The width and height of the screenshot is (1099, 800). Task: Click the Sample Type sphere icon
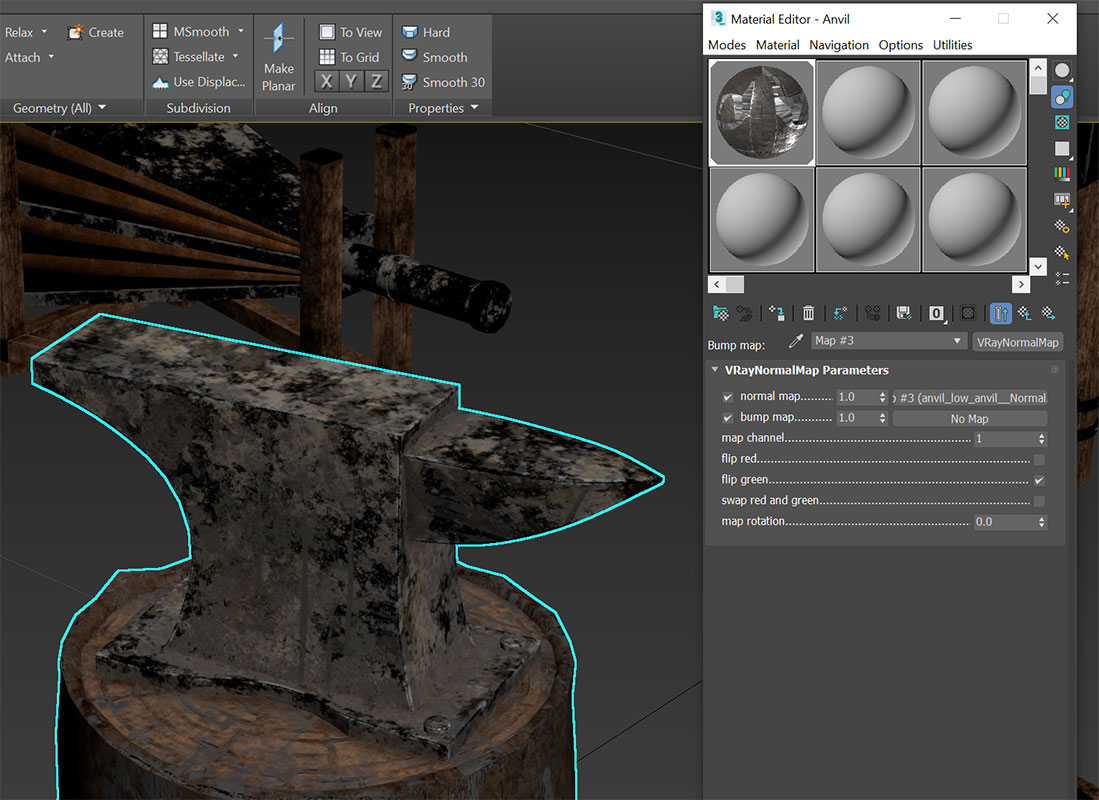point(1063,71)
